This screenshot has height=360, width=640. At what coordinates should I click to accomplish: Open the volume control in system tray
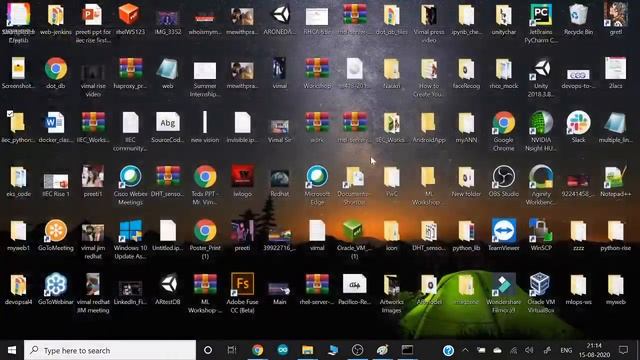(529, 350)
